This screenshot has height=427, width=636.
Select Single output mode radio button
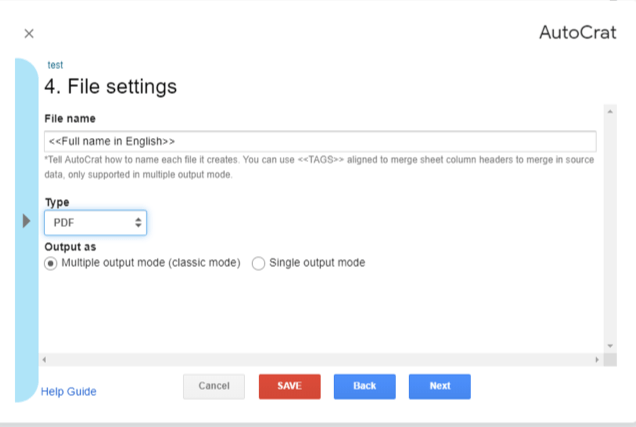[259, 263]
